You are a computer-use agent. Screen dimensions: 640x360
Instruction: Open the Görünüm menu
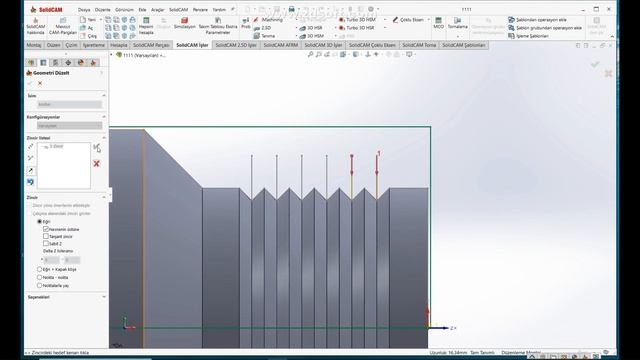click(x=124, y=9)
